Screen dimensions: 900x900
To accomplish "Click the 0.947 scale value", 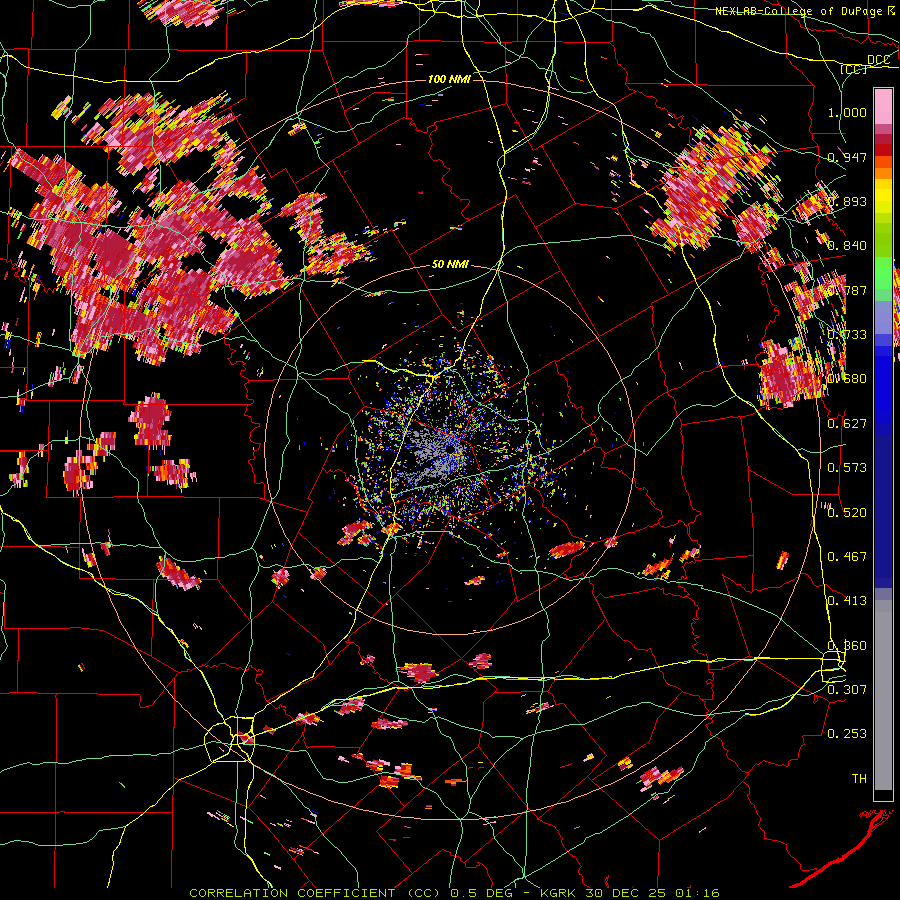I will [x=847, y=157].
